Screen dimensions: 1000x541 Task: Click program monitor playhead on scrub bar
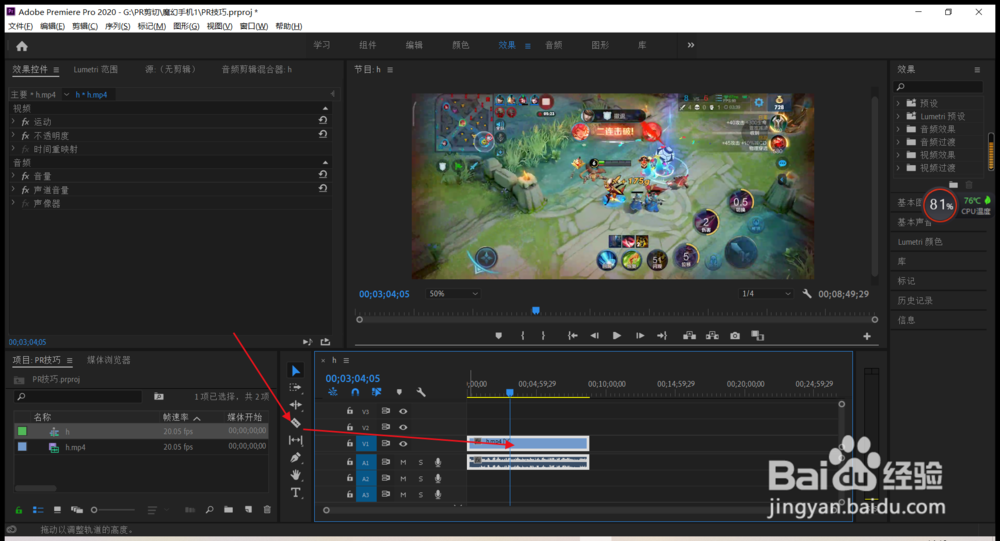point(536,311)
